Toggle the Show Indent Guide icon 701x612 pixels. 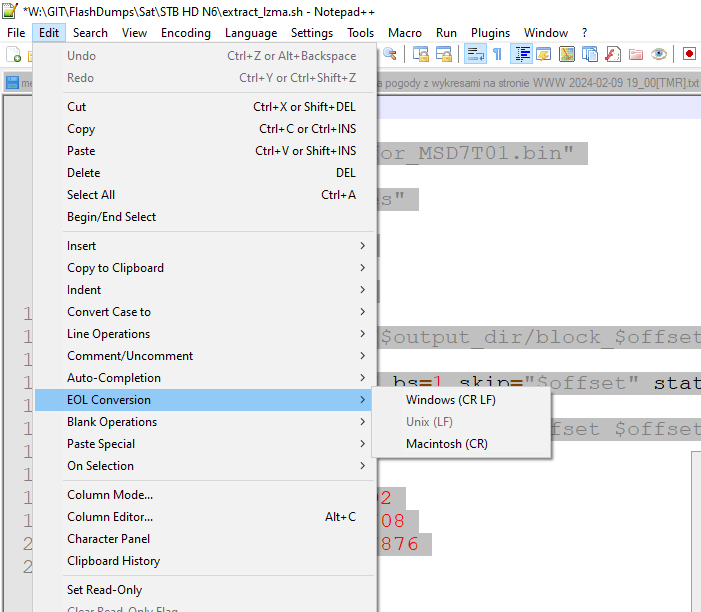click(521, 54)
